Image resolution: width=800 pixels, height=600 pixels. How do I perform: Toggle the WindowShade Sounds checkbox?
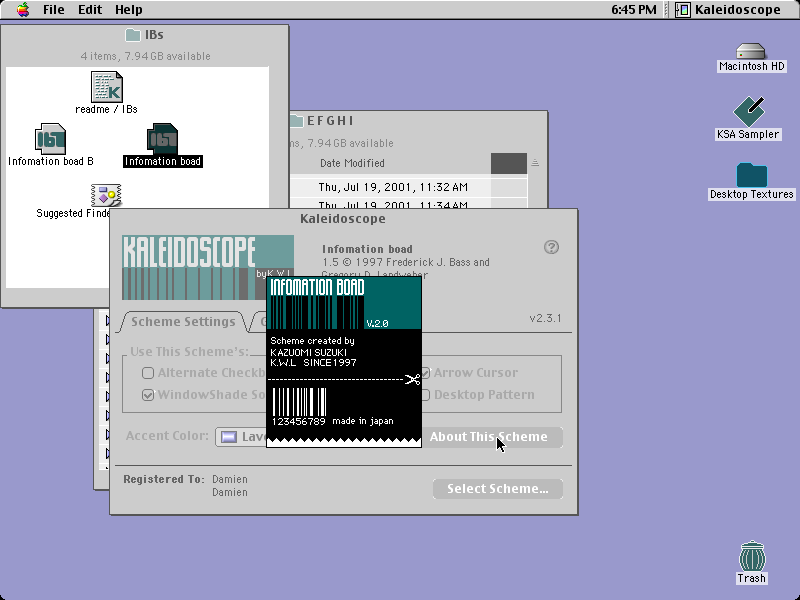coord(148,395)
